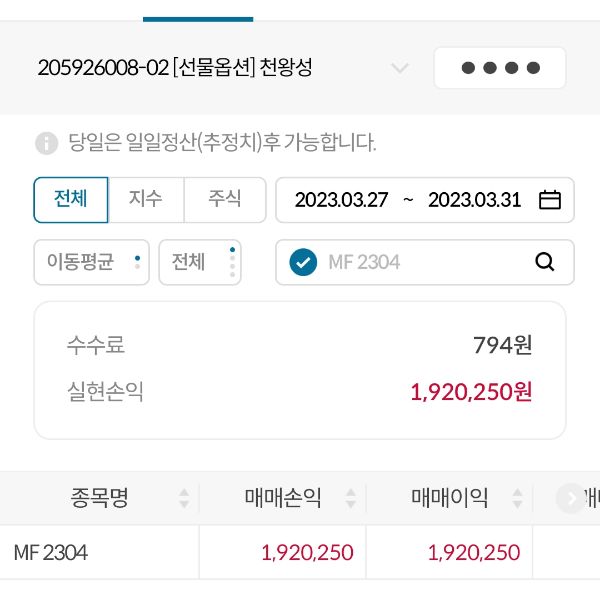The width and height of the screenshot is (600, 600).
Task: Select account 205926008-02 천왕성
Action: (x=175, y=68)
